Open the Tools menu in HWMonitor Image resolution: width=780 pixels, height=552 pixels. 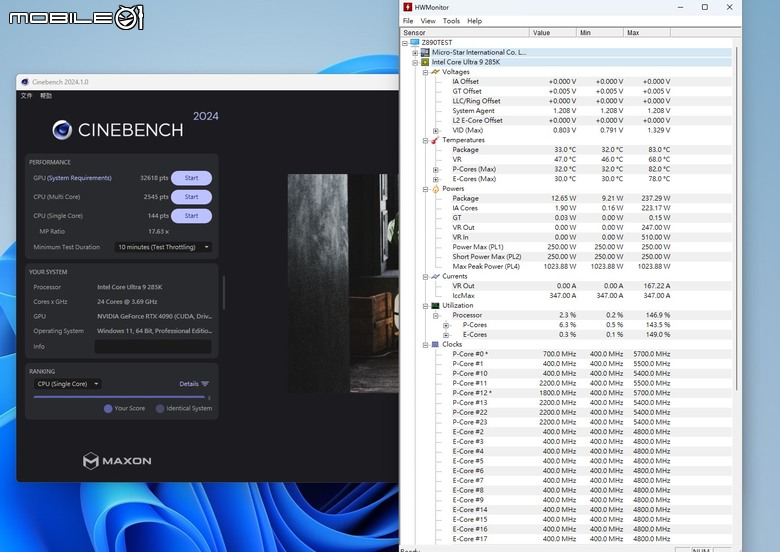[x=451, y=21]
